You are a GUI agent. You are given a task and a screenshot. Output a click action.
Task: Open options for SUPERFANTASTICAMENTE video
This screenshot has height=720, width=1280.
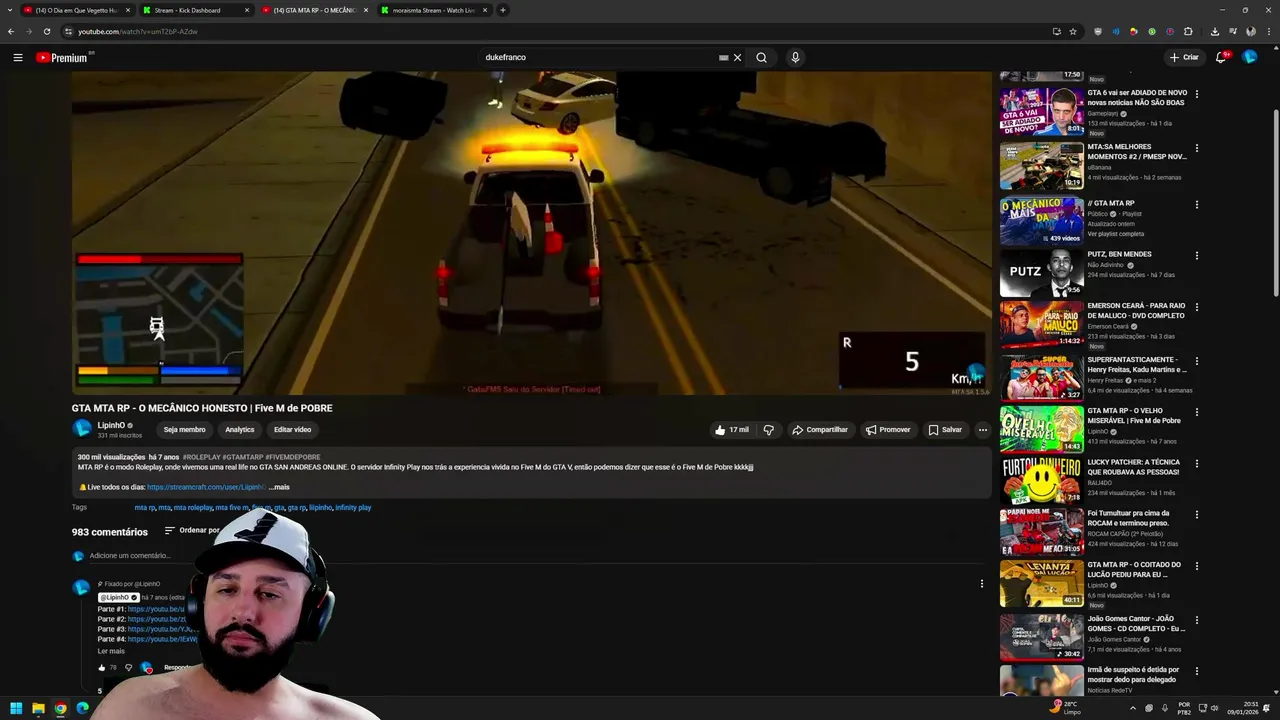[1197, 361]
